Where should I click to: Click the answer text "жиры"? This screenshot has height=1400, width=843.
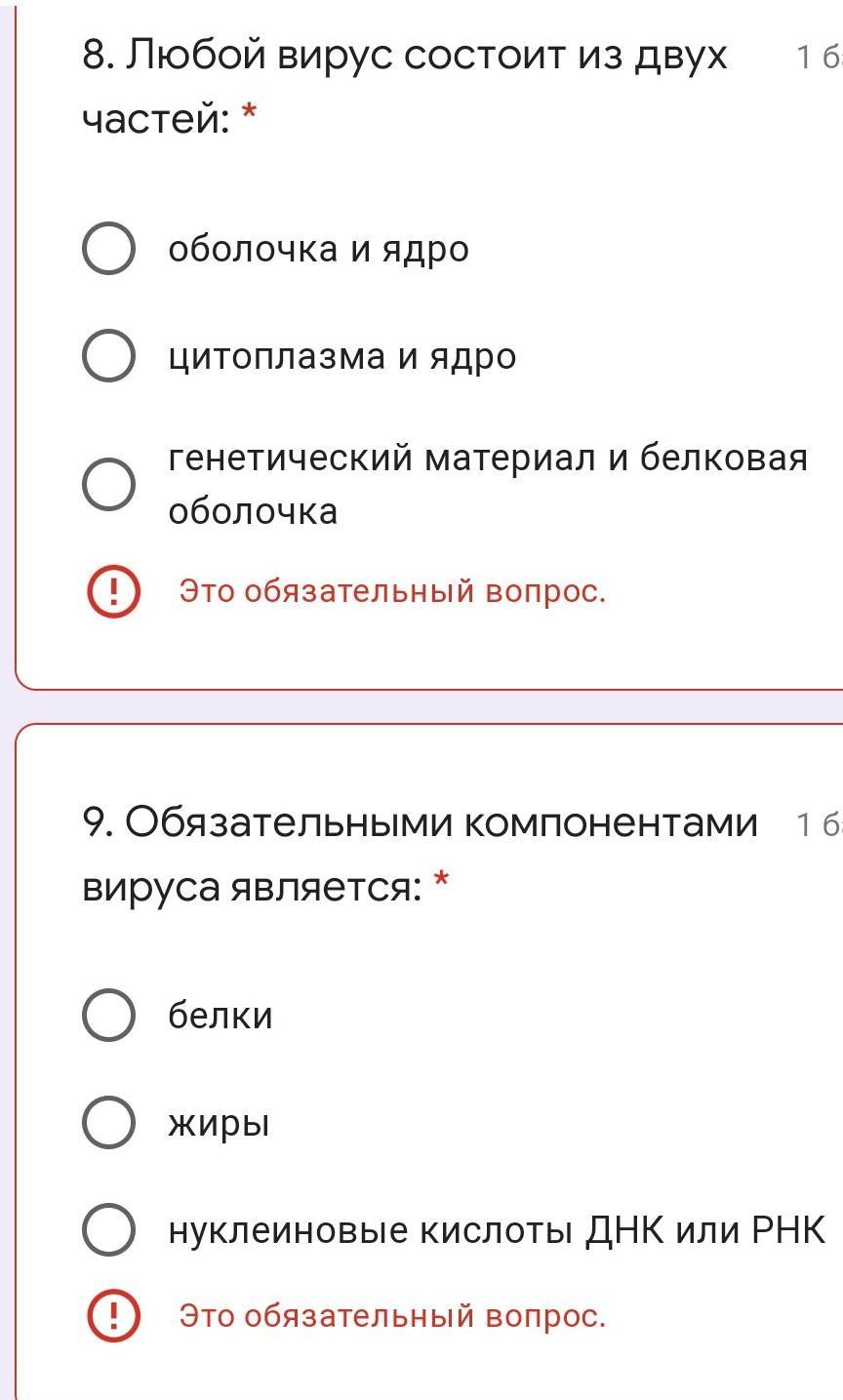click(x=219, y=1123)
